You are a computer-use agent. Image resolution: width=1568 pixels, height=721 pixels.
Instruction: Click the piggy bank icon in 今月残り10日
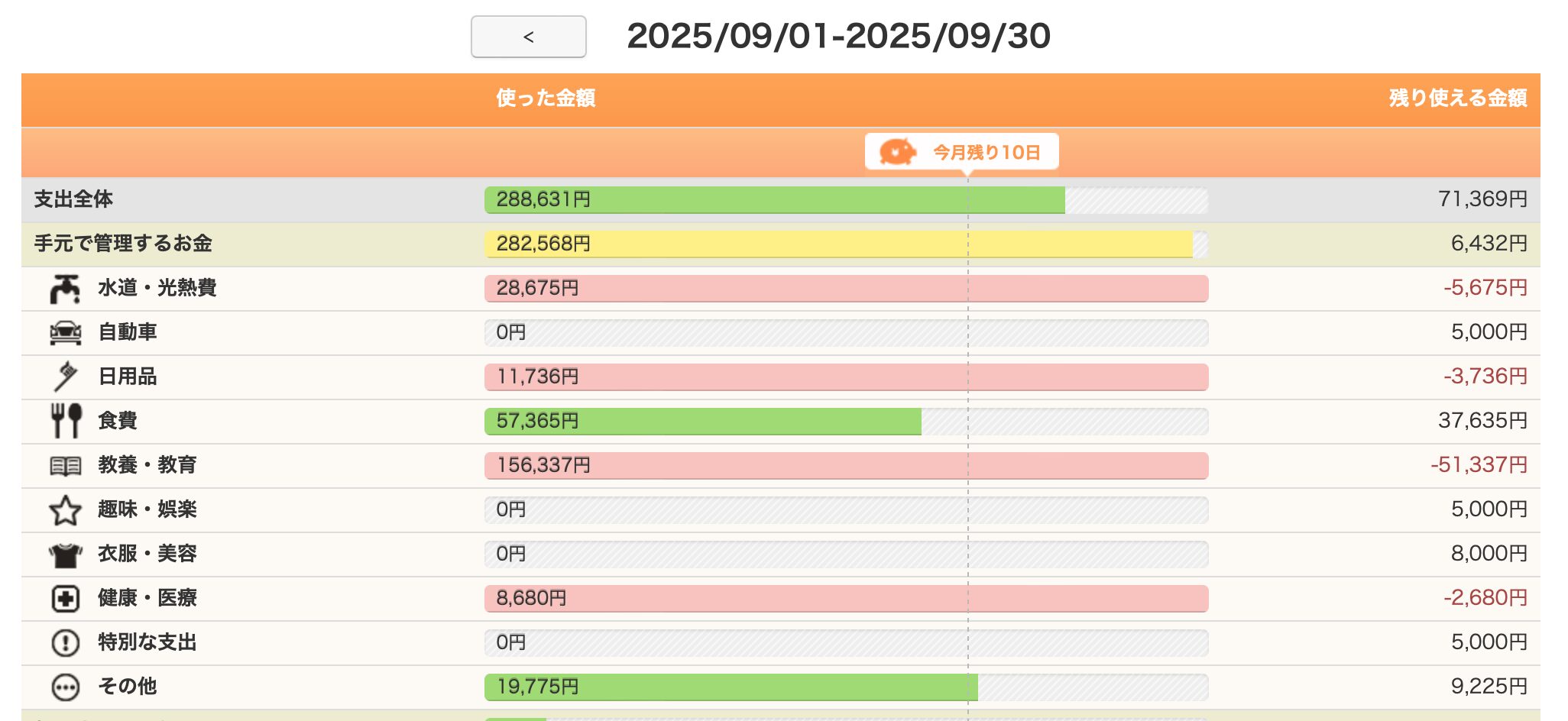tap(897, 152)
